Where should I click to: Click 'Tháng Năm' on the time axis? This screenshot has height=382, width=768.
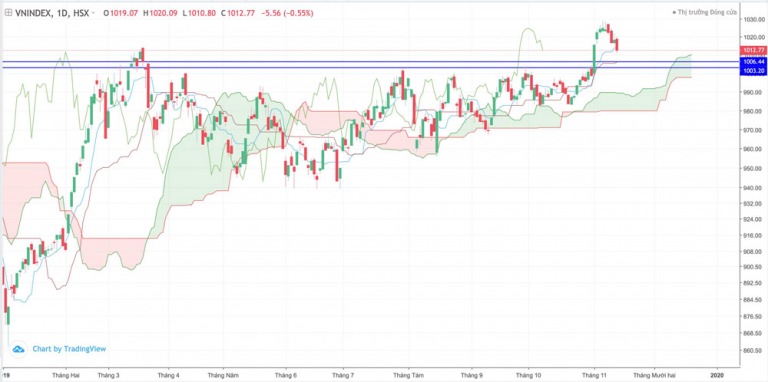click(223, 376)
